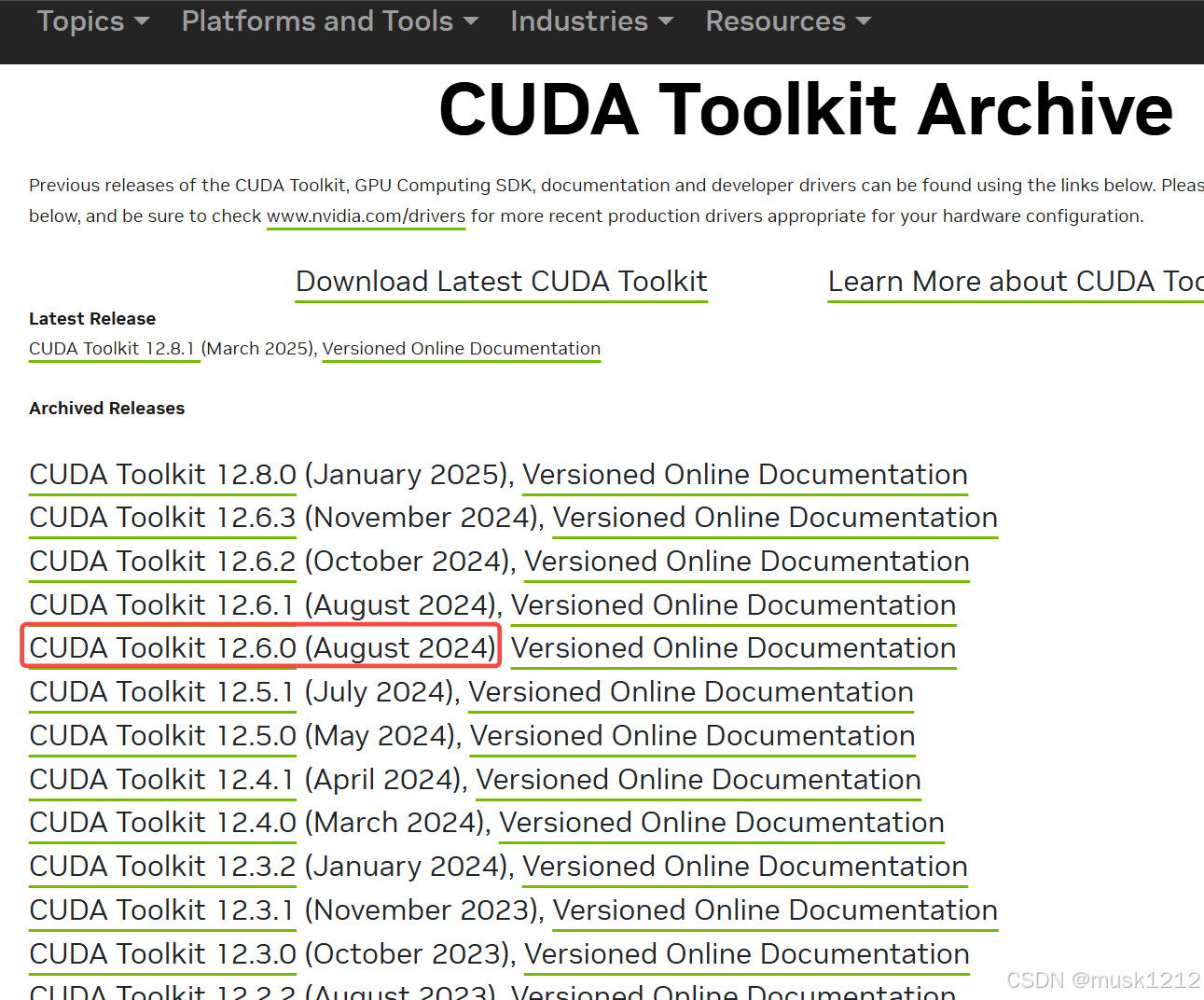
Task: Open CUDA Toolkit 12.4.1 link
Action: tap(161, 780)
